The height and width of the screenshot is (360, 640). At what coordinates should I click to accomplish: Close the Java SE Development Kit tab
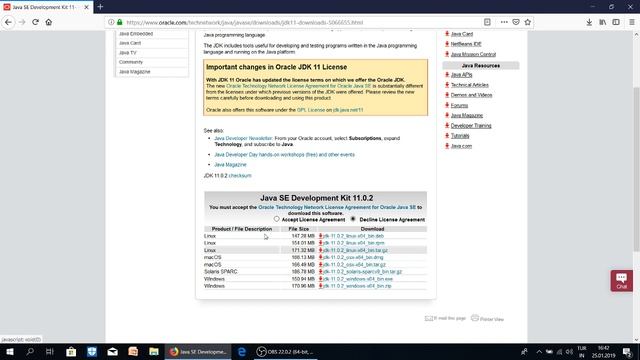click(86, 7)
